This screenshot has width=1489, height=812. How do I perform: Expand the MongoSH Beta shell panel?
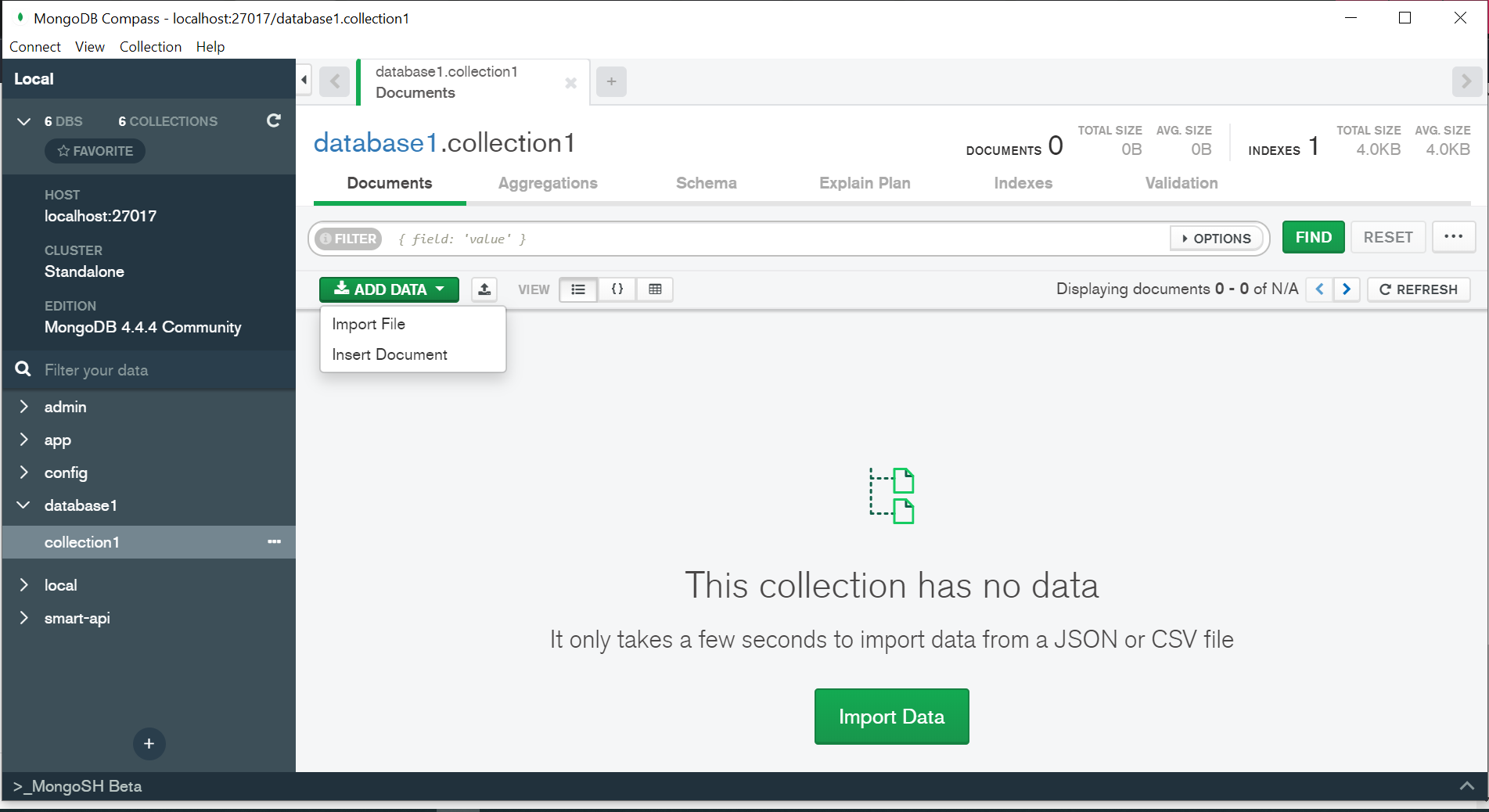[x=1467, y=786]
